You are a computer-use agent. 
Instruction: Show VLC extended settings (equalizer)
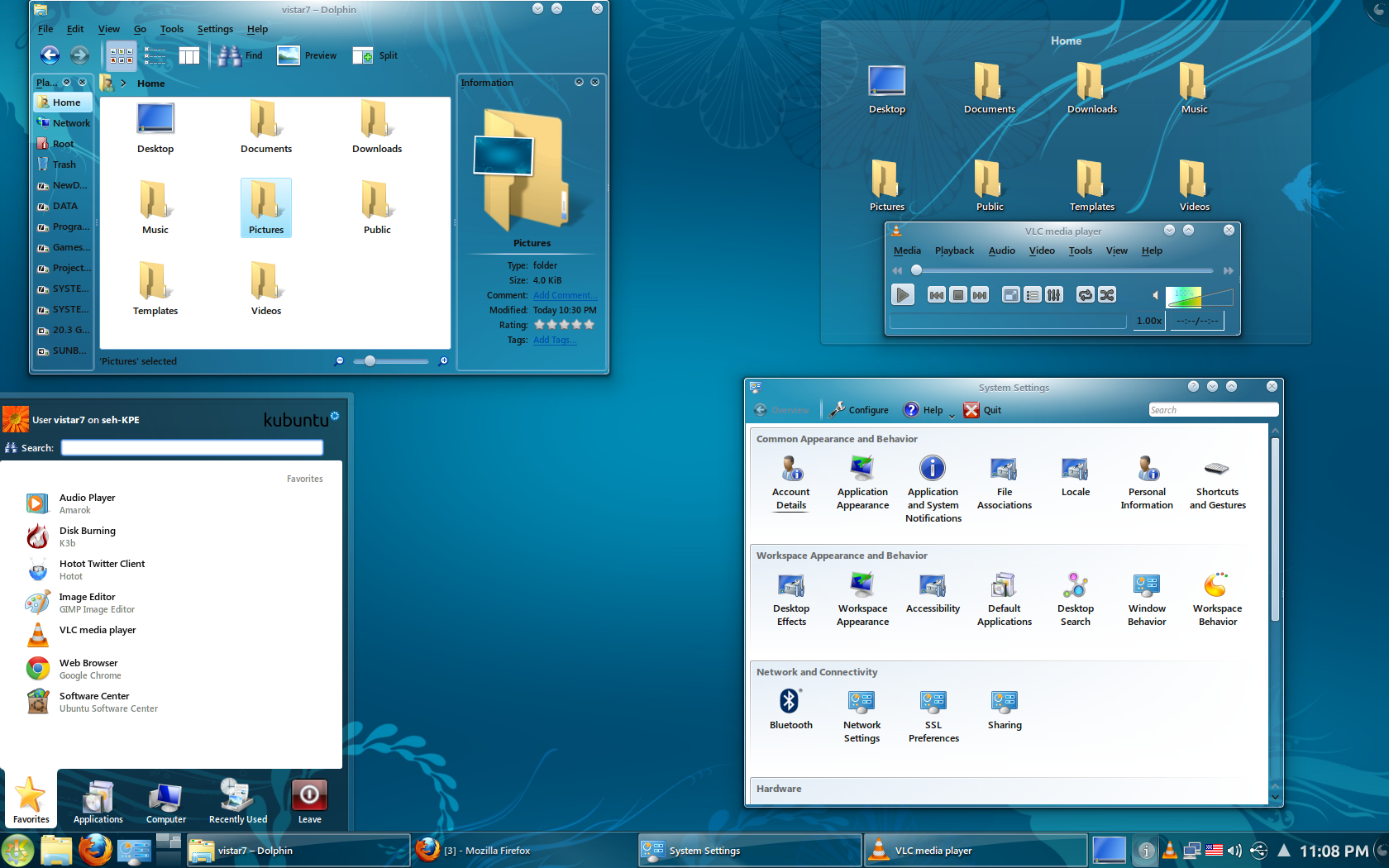pos(1053,295)
